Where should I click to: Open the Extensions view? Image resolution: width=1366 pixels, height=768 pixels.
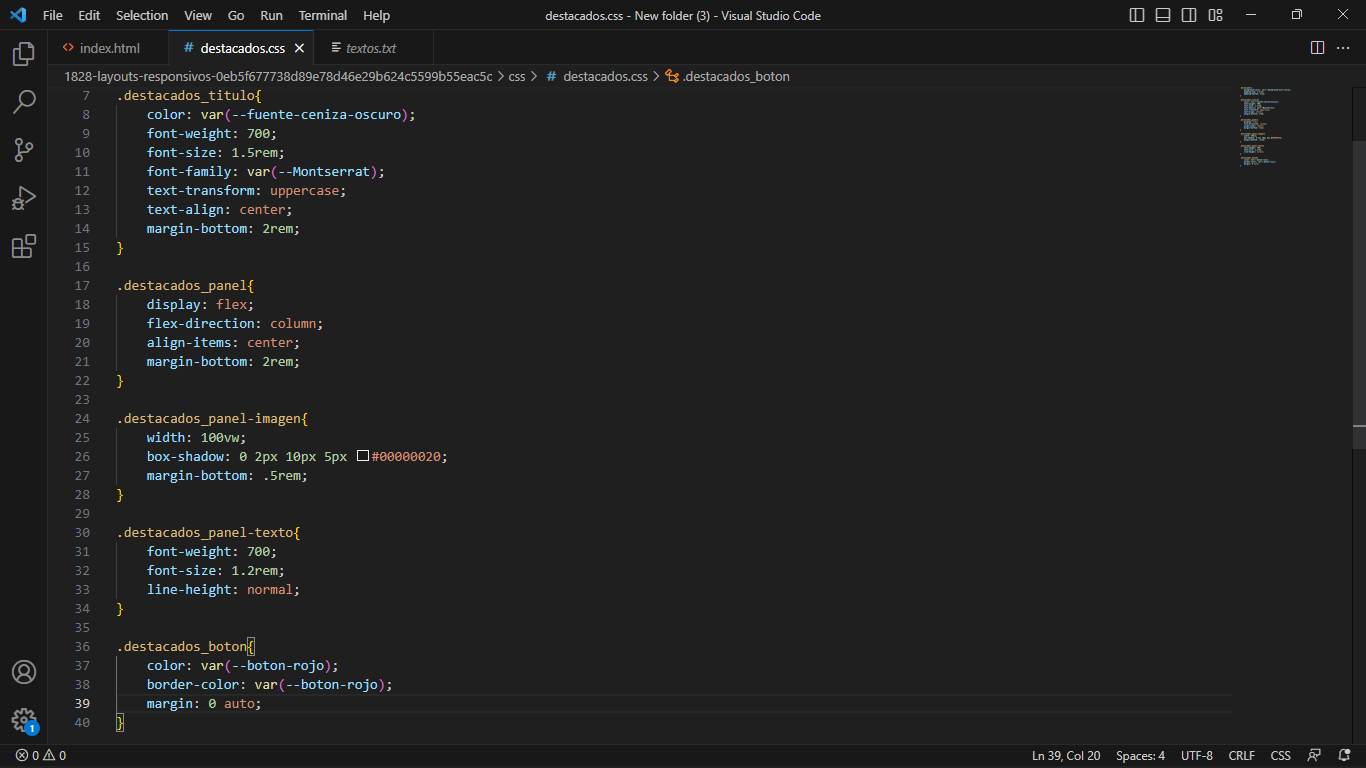[x=24, y=246]
